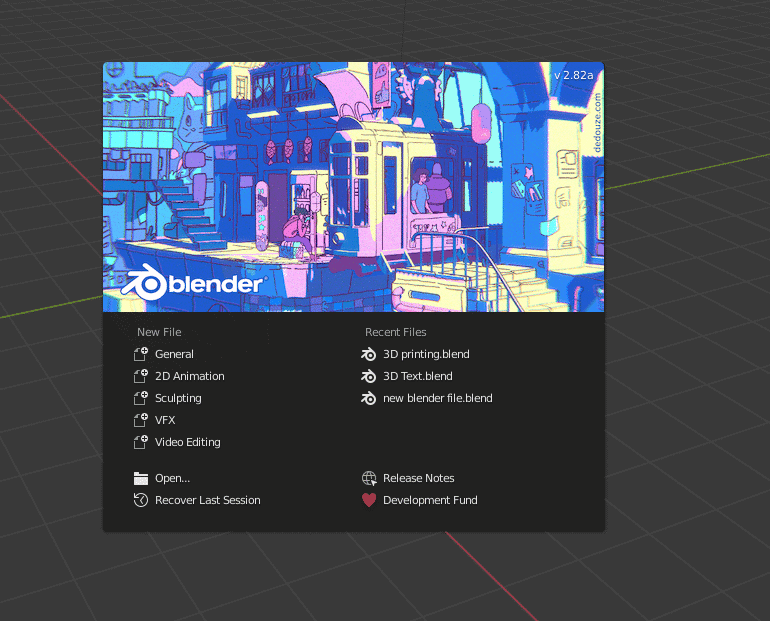Open recent file 3D Text.blend
Image resolution: width=770 pixels, height=621 pixels.
[x=418, y=376]
